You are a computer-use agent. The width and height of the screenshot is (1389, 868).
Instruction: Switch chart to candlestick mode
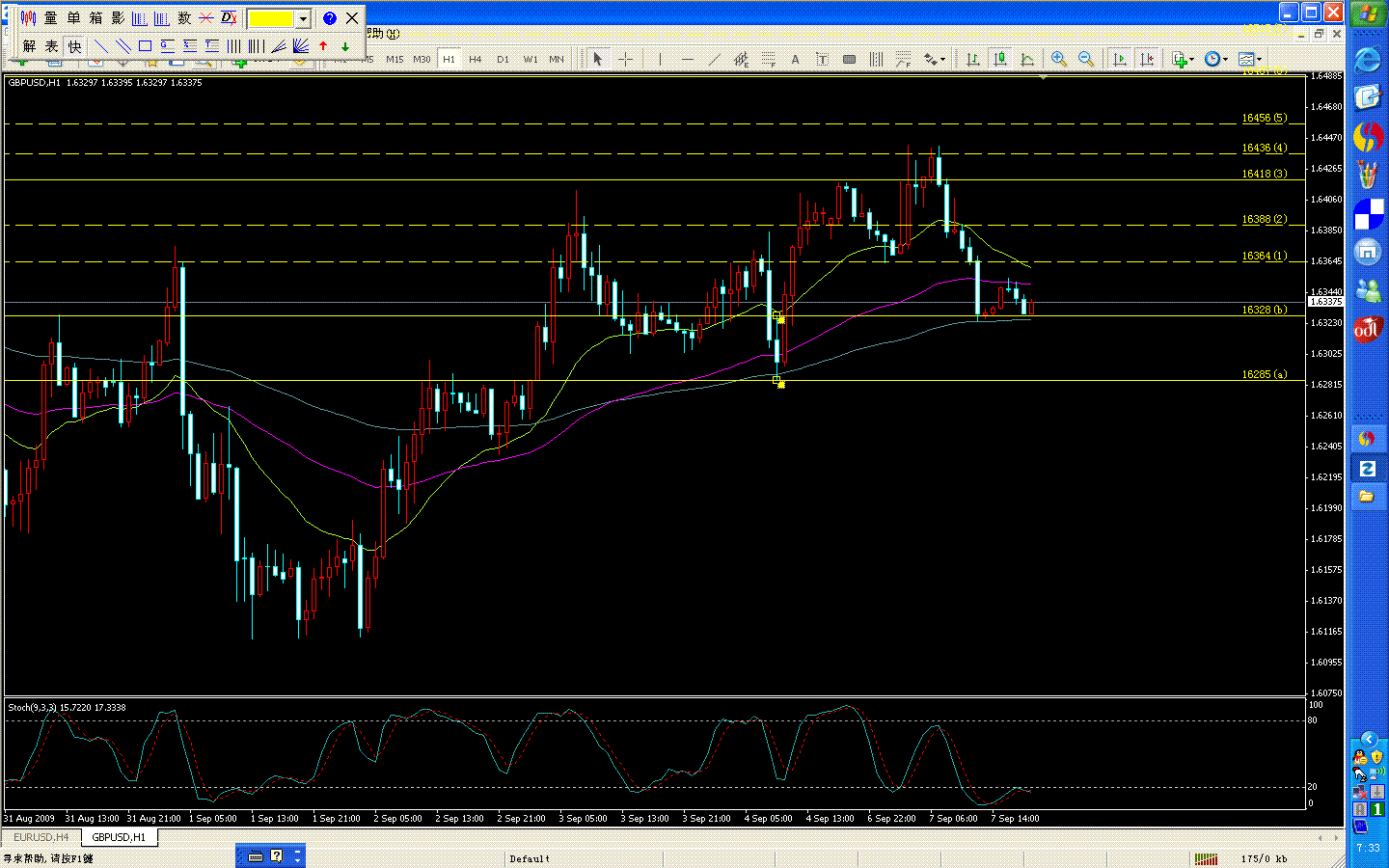point(1000,60)
